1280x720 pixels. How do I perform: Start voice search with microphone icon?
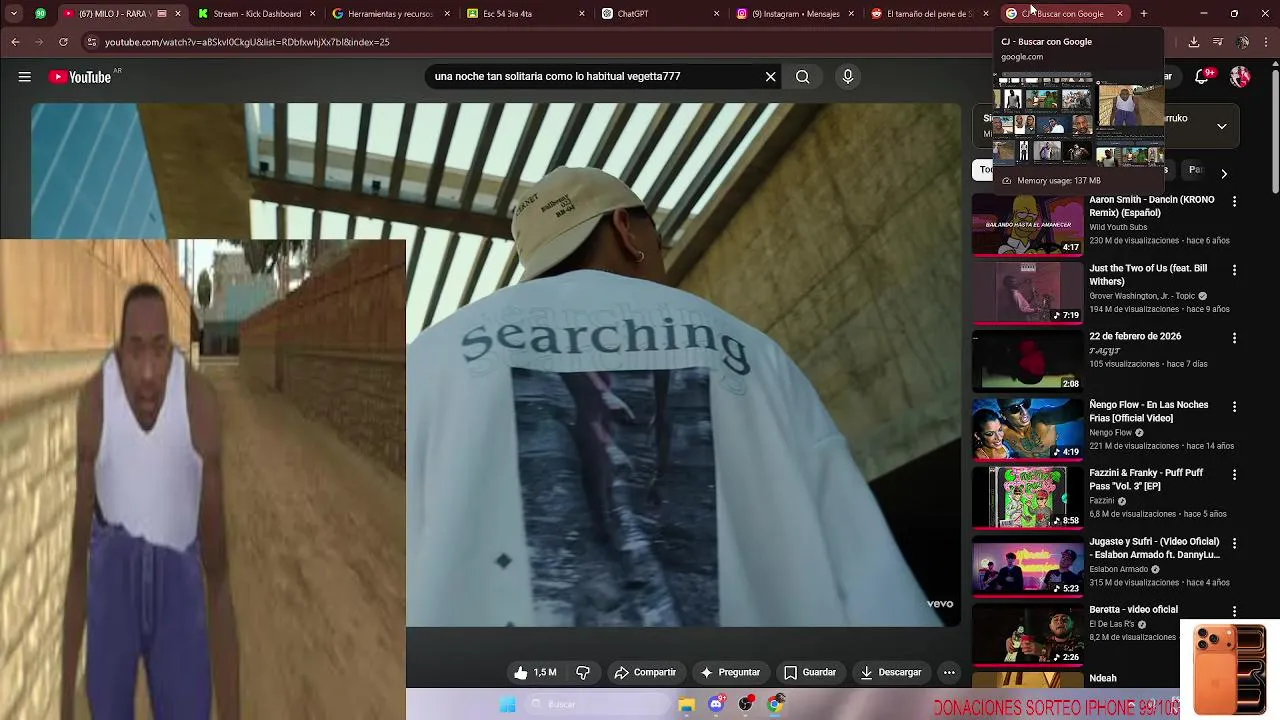click(847, 77)
